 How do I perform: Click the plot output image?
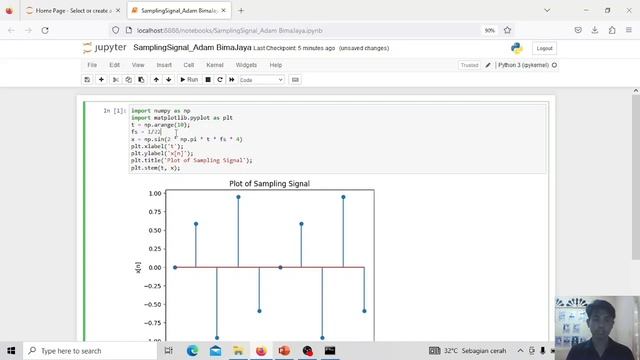pos(256,260)
